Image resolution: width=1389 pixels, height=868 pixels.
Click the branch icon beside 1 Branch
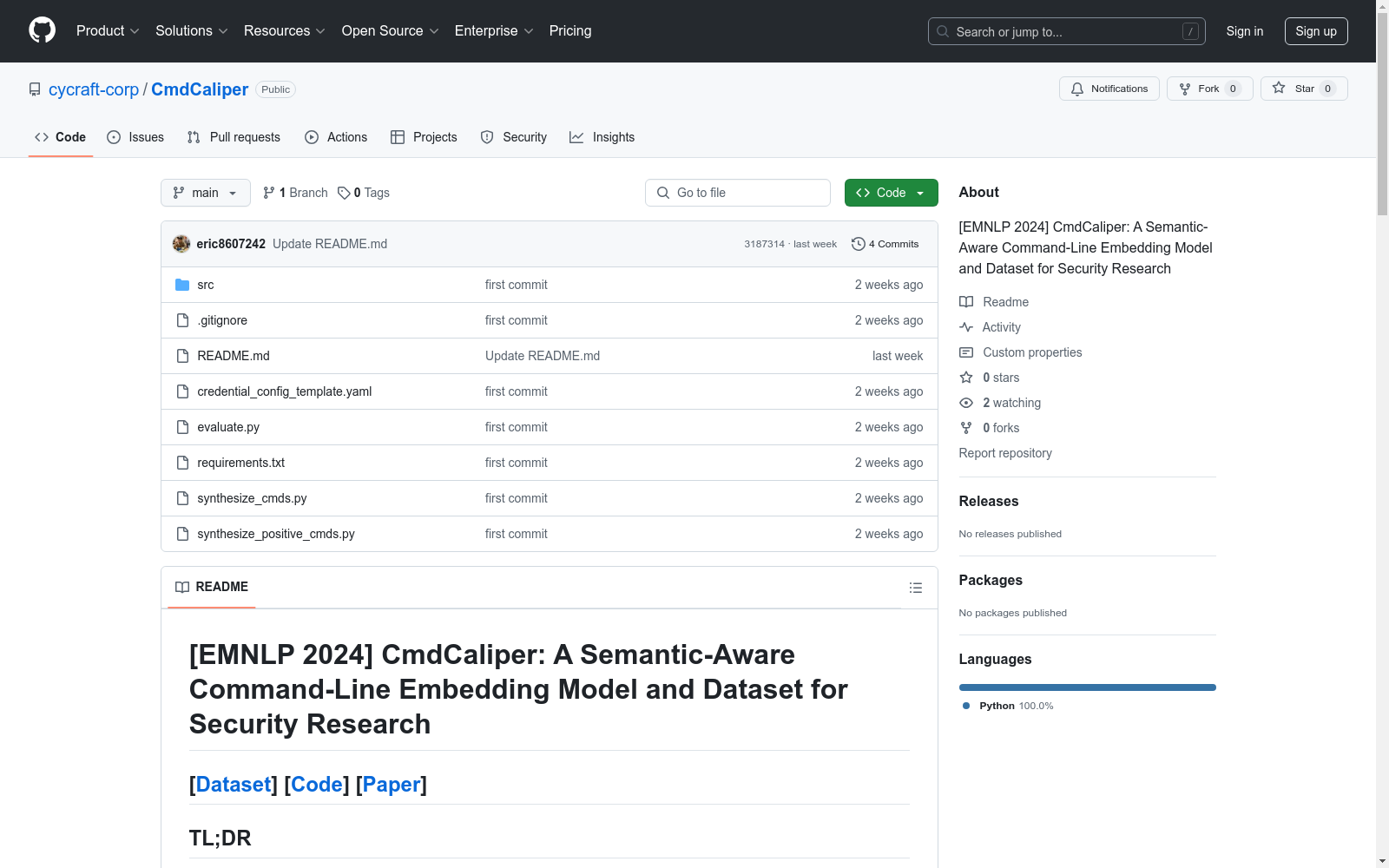[x=269, y=193]
